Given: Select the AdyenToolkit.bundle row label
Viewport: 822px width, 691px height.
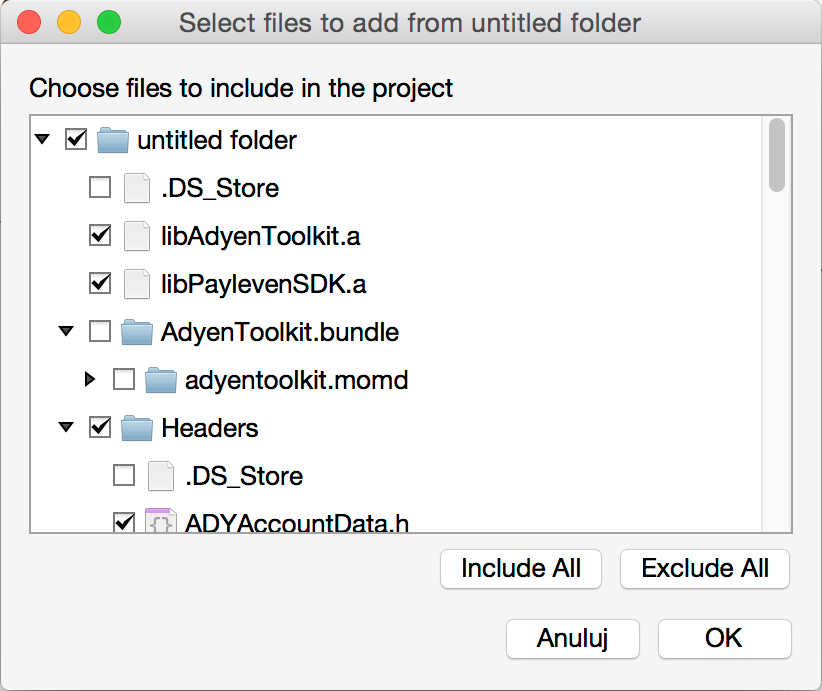Looking at the screenshot, I should 280,332.
